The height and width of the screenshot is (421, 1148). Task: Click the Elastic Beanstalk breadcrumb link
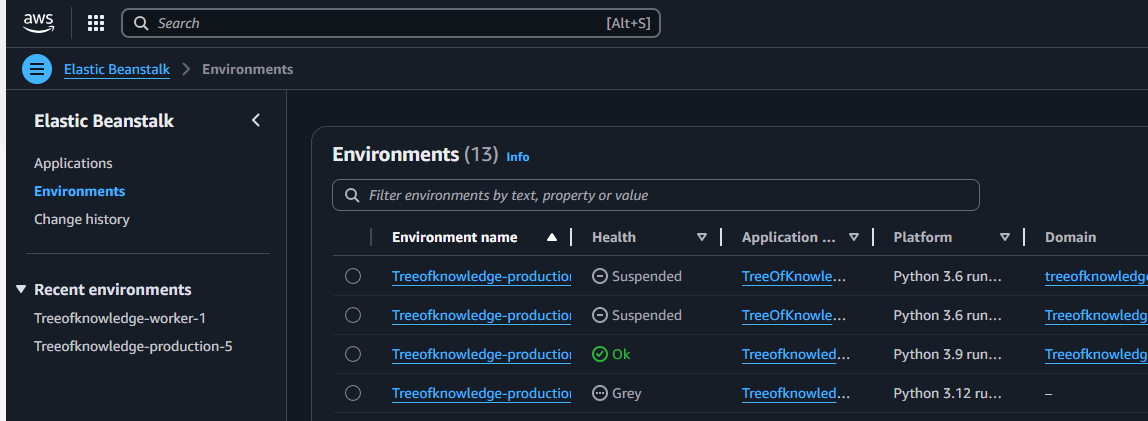click(x=117, y=70)
